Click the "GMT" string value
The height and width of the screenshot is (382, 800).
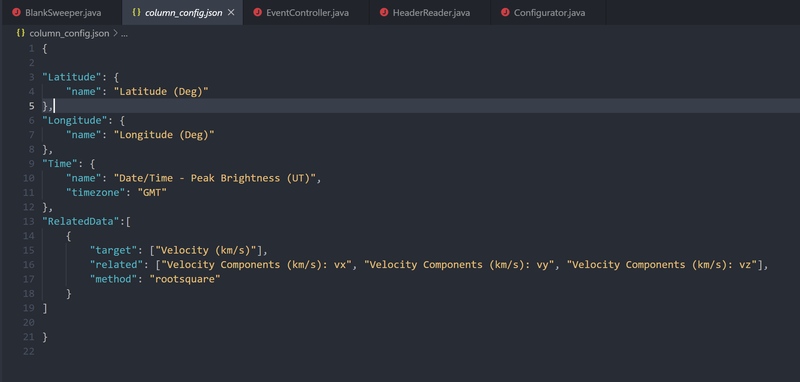click(x=152, y=192)
